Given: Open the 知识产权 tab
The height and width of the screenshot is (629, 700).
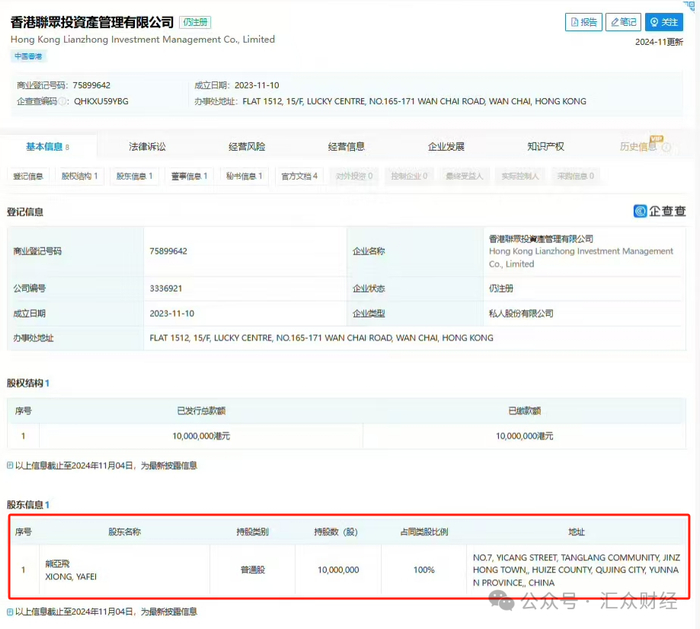Looking at the screenshot, I should 545,147.
